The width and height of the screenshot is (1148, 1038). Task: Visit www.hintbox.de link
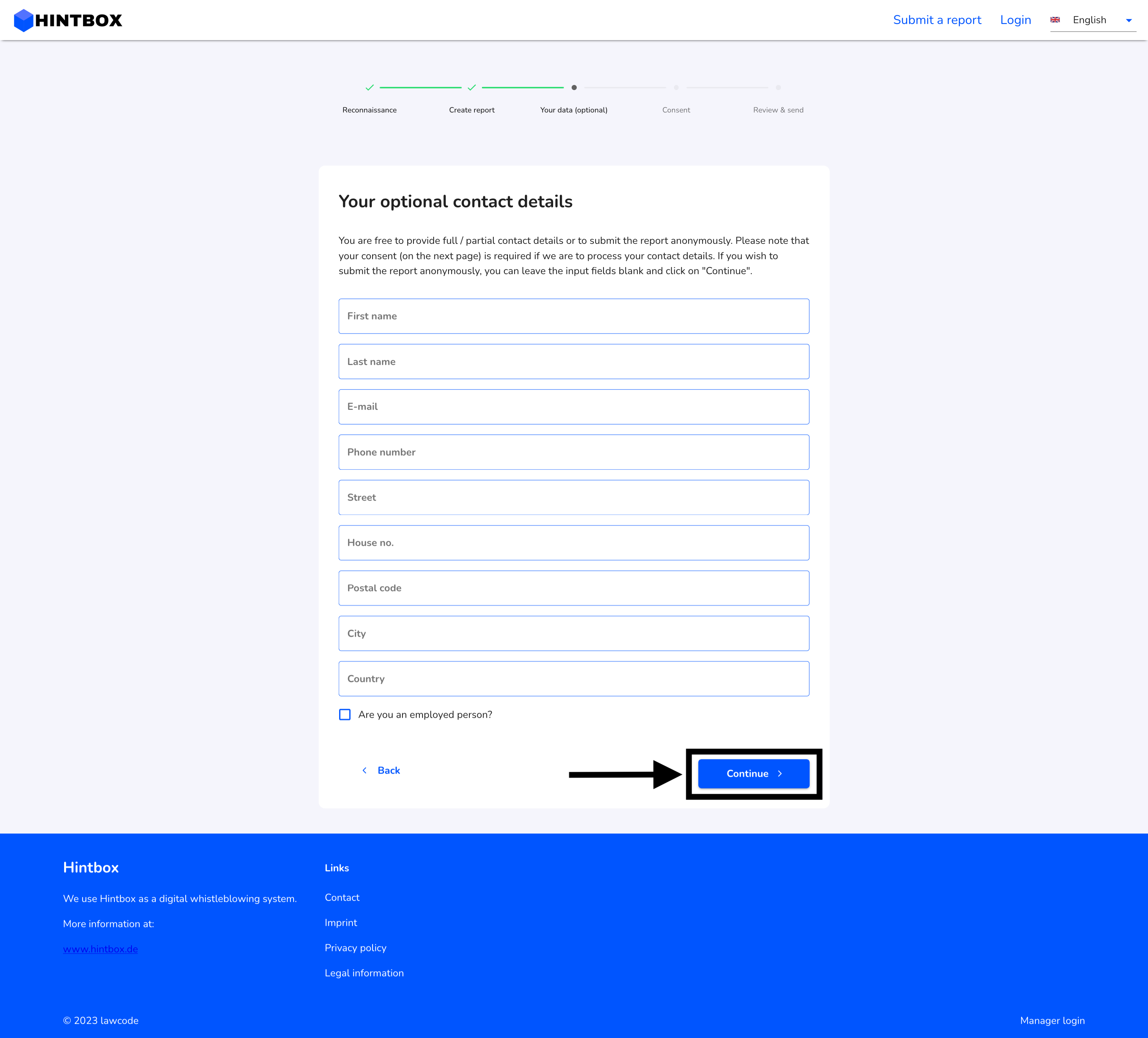pos(101,949)
